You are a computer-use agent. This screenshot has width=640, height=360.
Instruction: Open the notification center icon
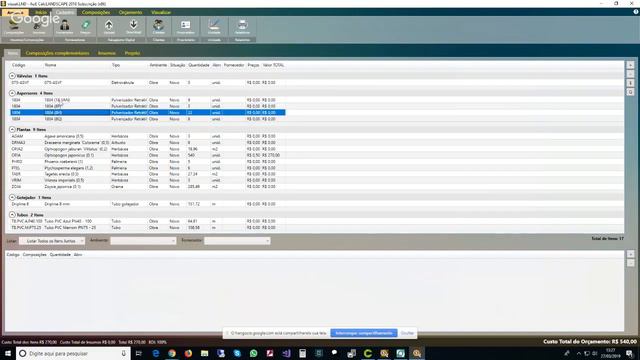coord(630,353)
